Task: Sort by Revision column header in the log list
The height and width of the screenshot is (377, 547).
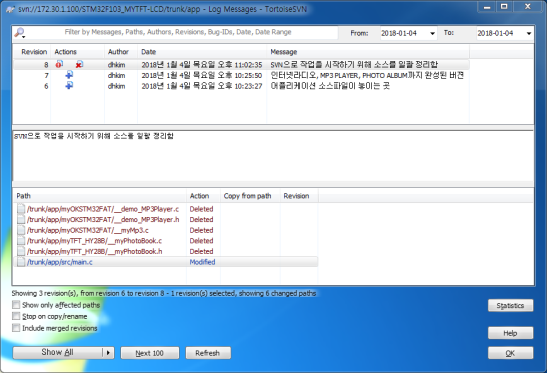Action: point(32,52)
